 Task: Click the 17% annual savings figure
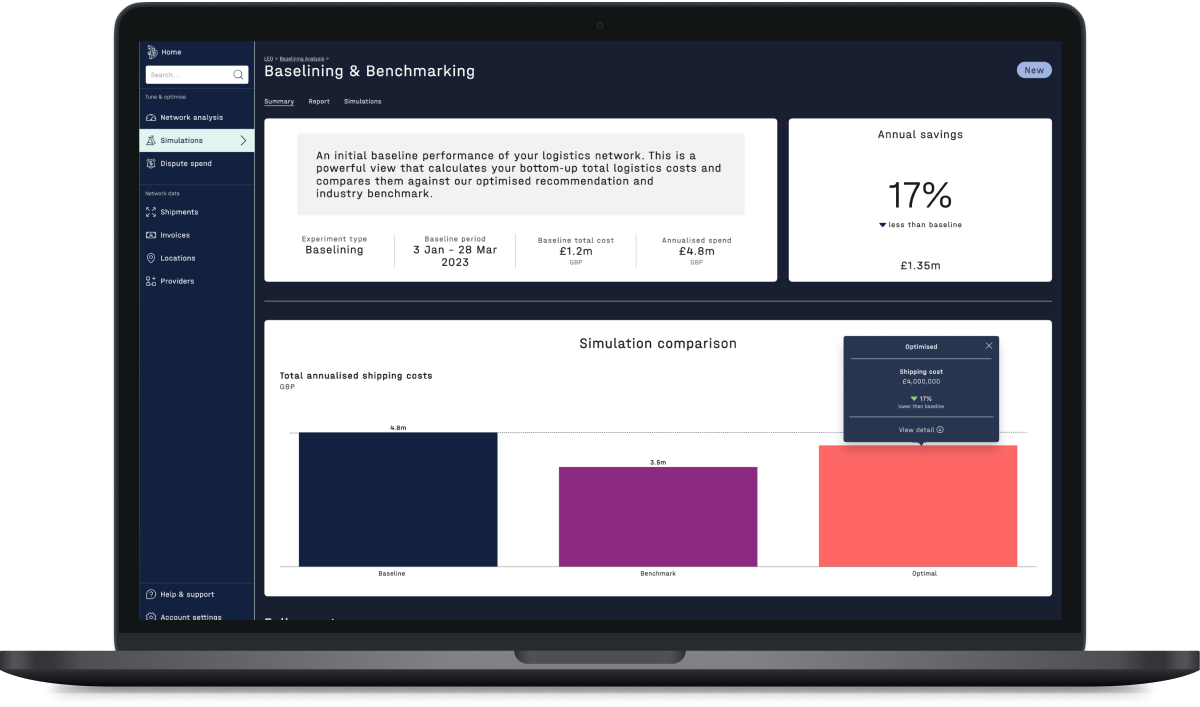point(920,194)
